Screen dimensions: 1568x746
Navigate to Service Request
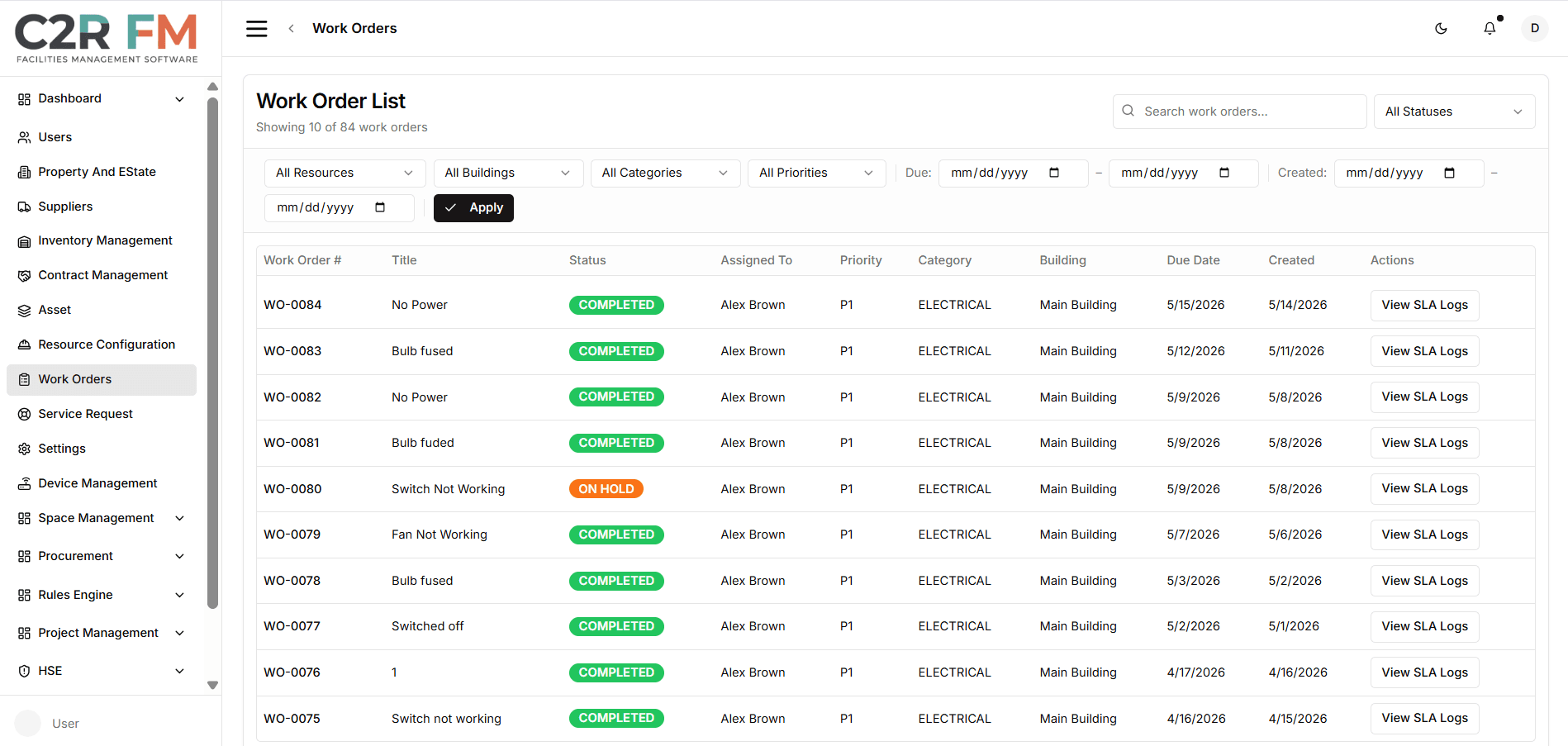pos(102,414)
